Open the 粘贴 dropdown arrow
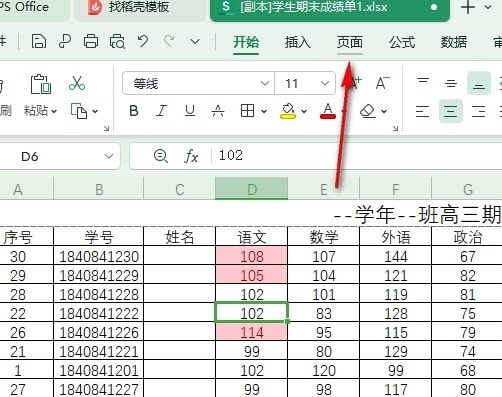This screenshot has width=502, height=397. pos(54,111)
